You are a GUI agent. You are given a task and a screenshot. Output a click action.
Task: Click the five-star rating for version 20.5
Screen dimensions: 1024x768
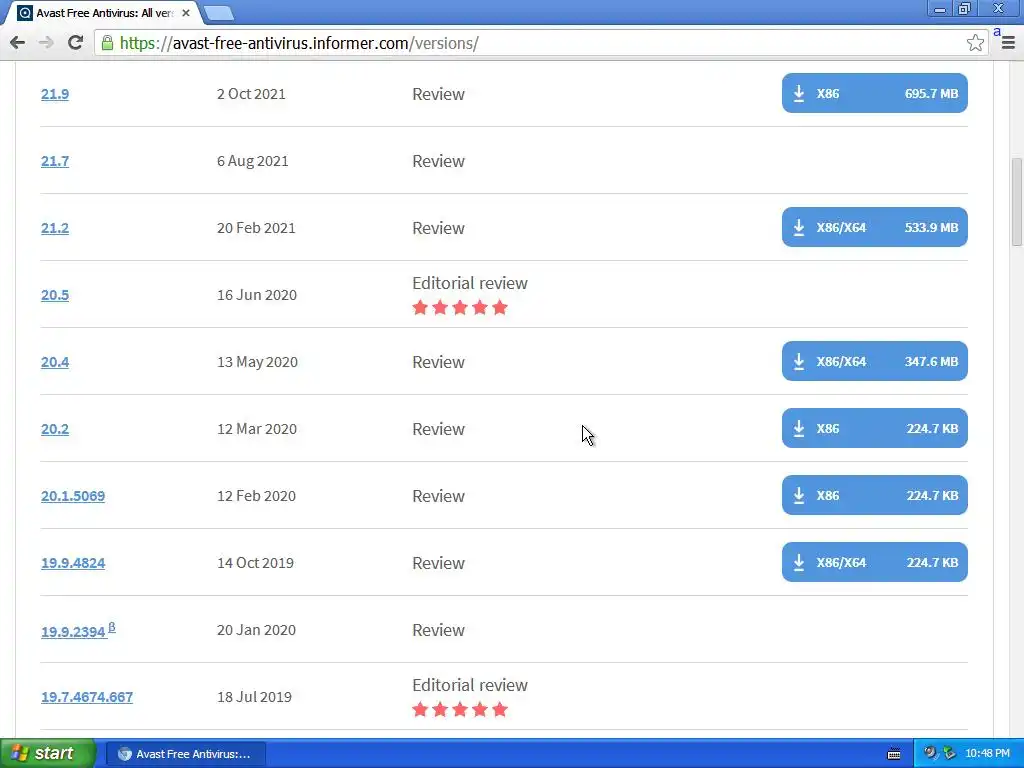point(460,308)
